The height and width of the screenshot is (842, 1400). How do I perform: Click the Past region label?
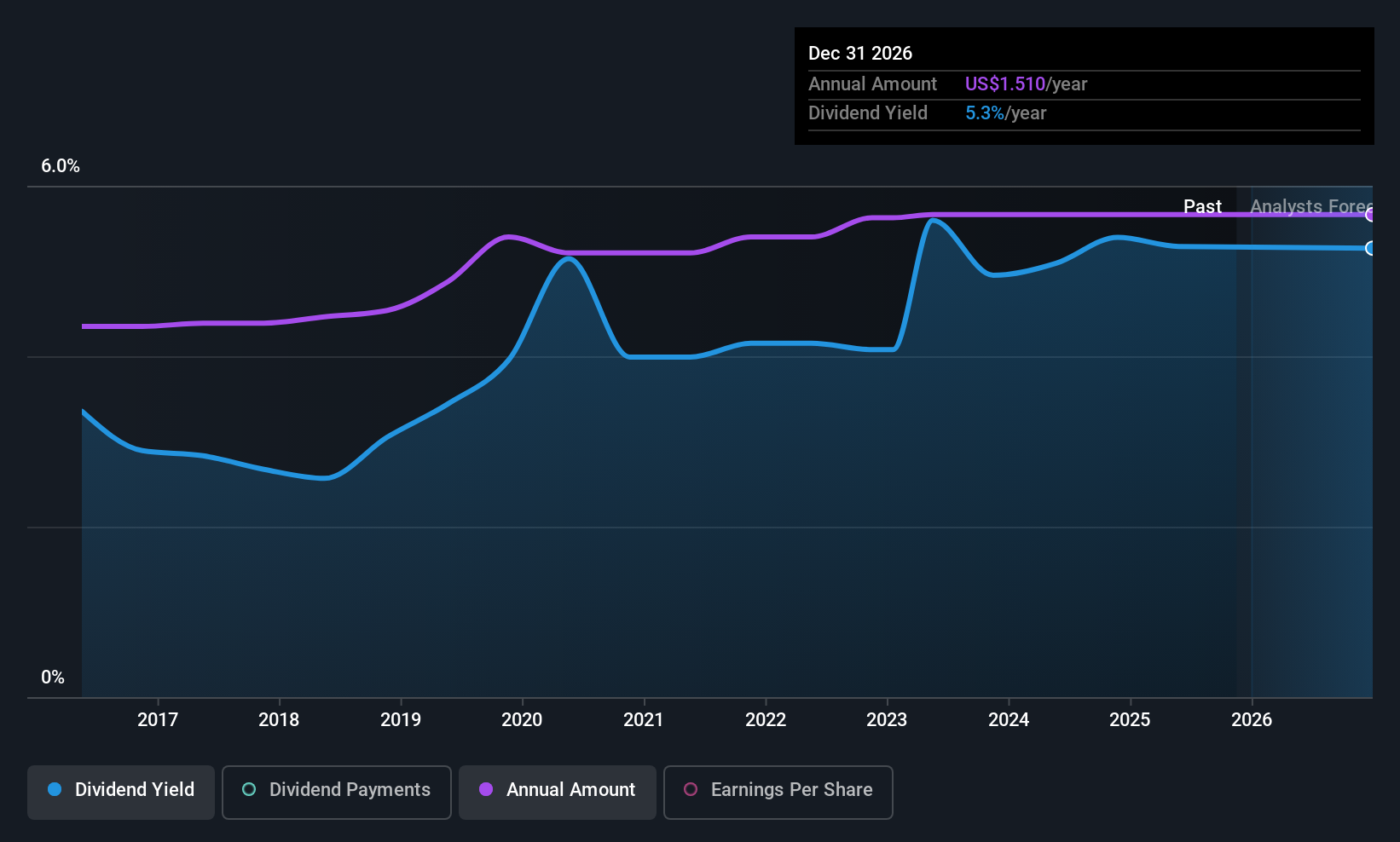[1202, 206]
